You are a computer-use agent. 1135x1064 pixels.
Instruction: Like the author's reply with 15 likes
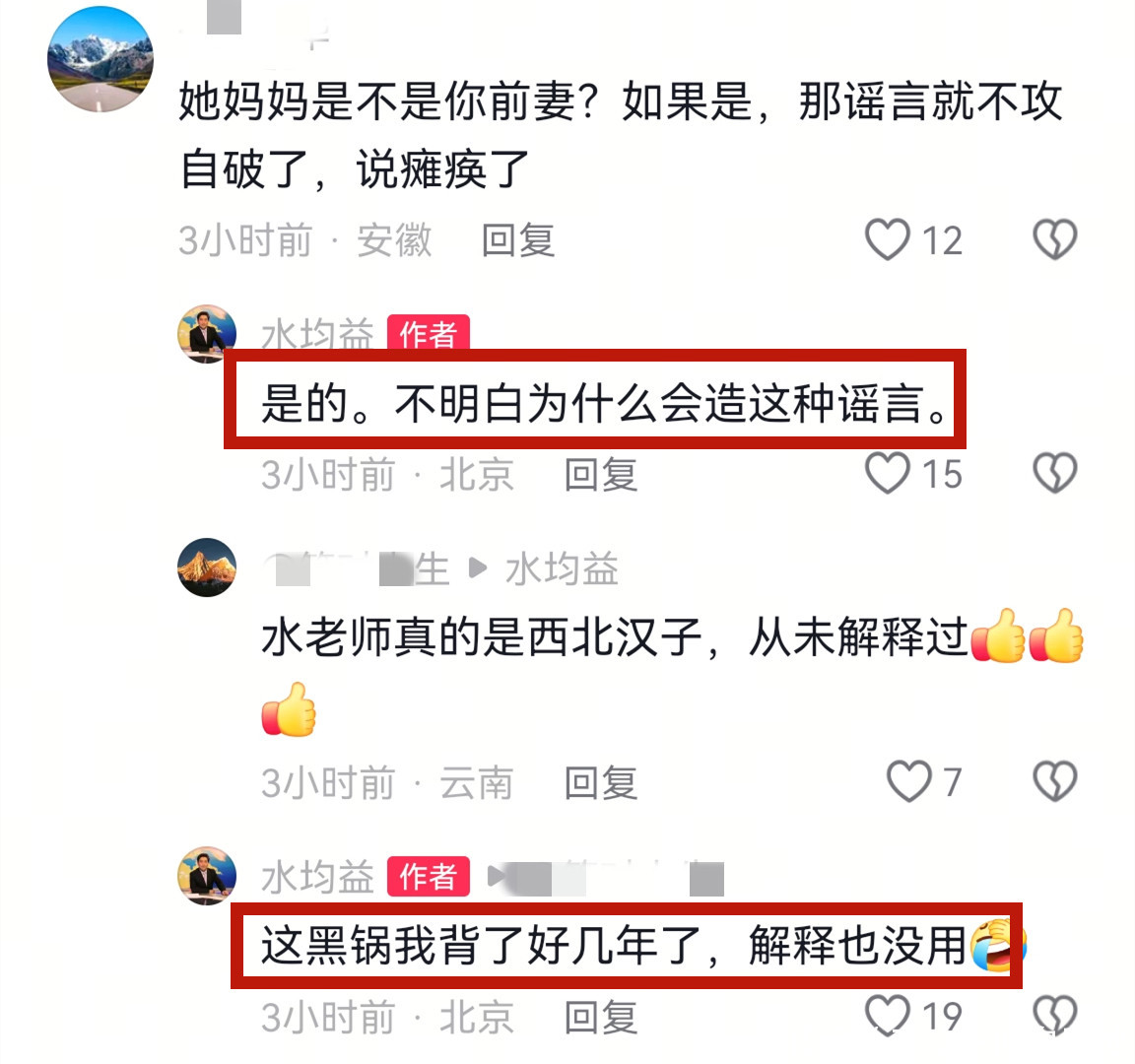pos(888,473)
